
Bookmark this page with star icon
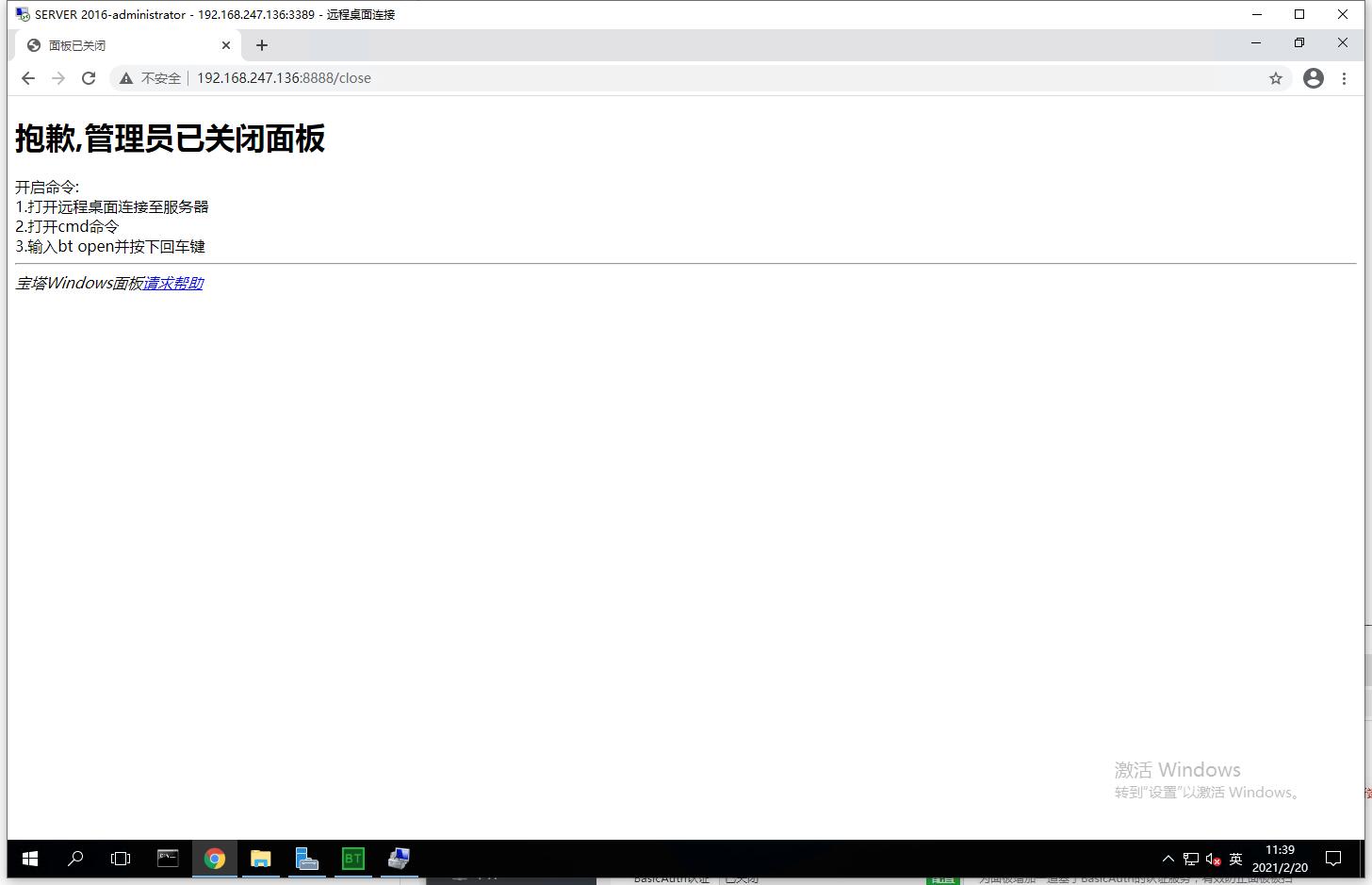click(x=1276, y=78)
